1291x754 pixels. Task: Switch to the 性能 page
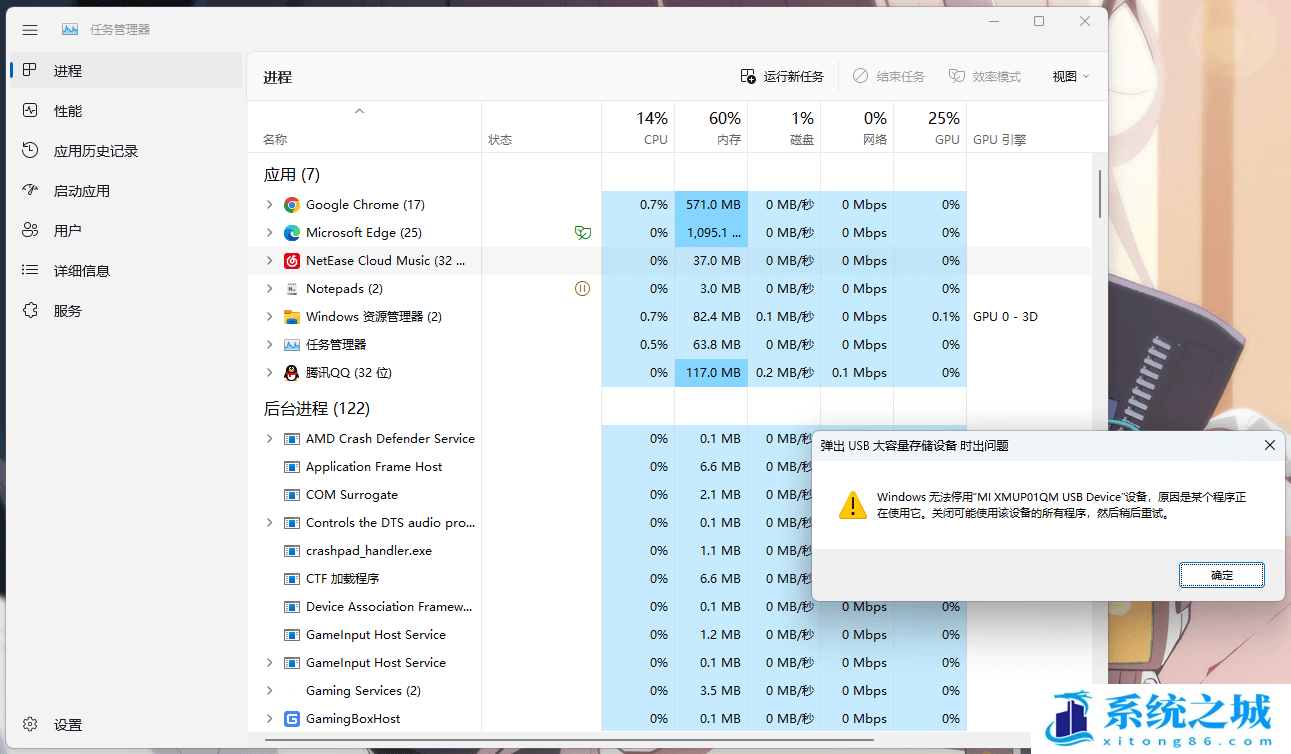pos(125,111)
